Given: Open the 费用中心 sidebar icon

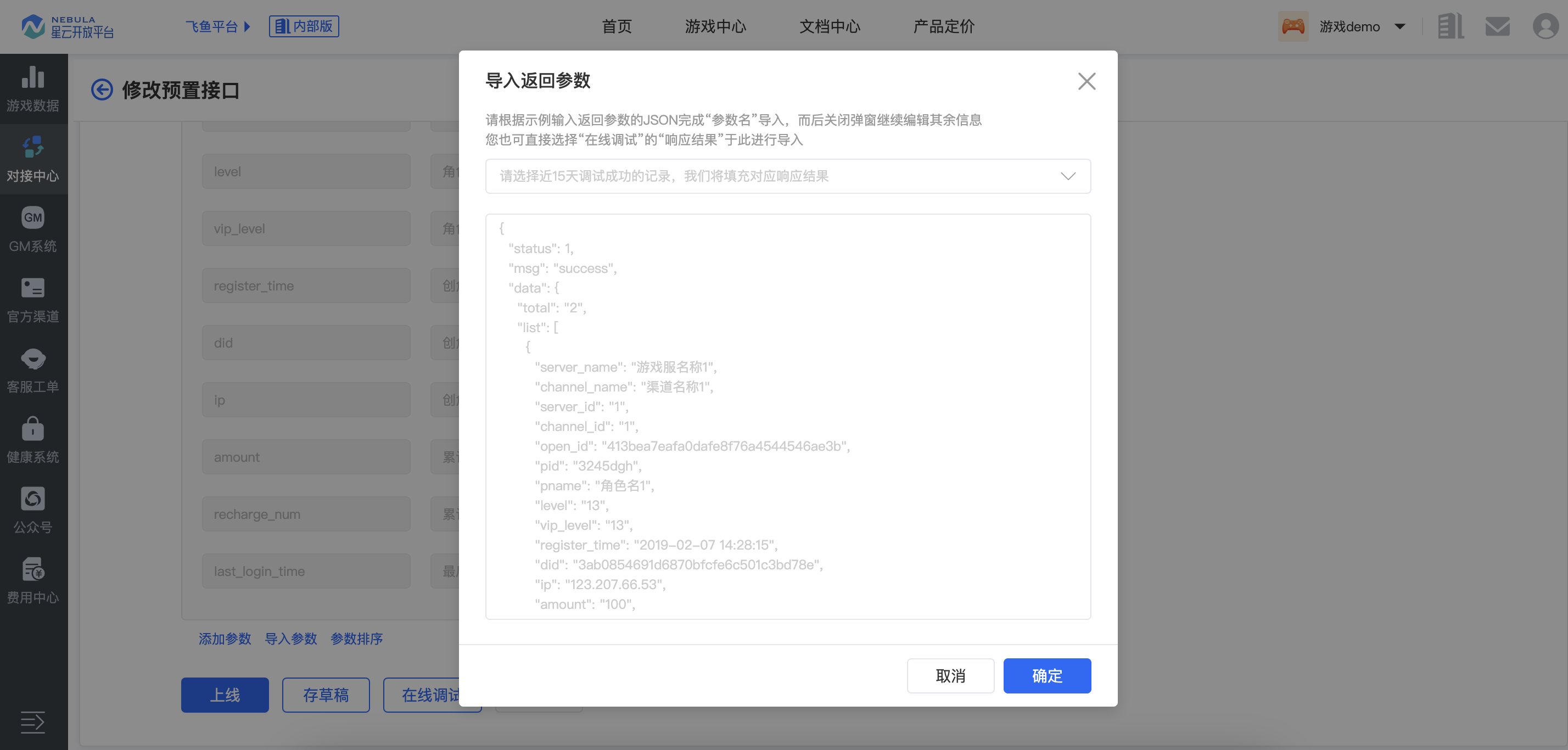Looking at the screenshot, I should [x=33, y=569].
